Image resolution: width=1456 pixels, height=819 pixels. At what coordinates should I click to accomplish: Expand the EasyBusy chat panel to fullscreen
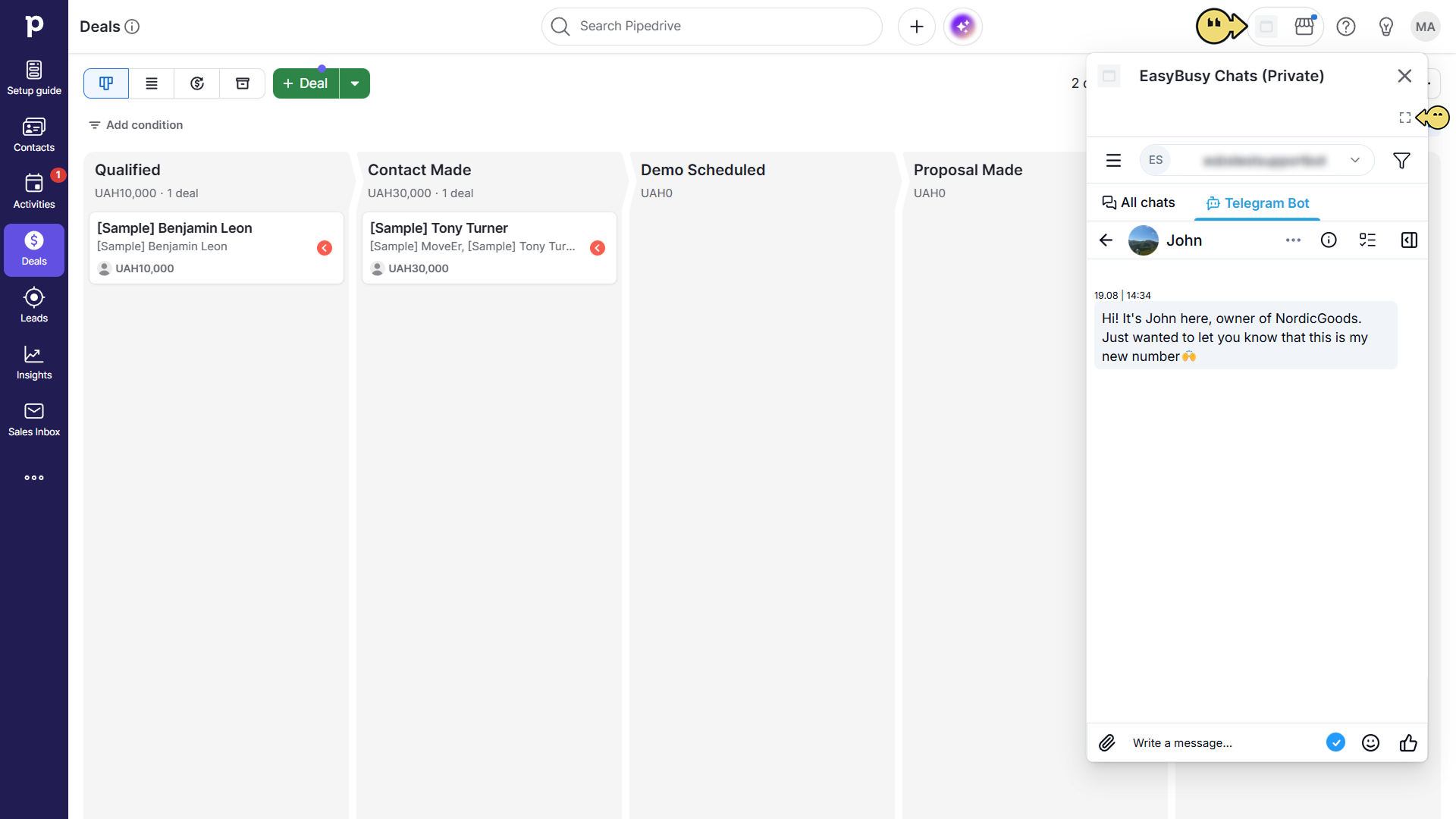[x=1405, y=118]
